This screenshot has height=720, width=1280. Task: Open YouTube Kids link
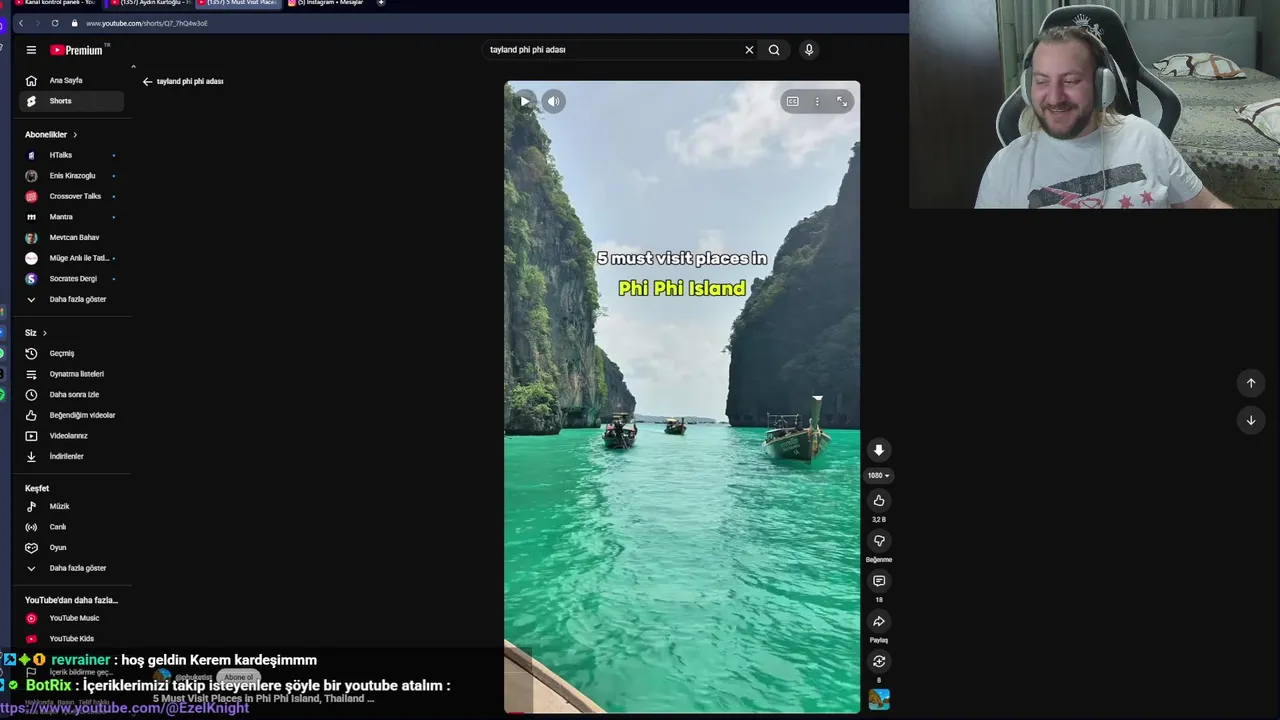(72, 639)
